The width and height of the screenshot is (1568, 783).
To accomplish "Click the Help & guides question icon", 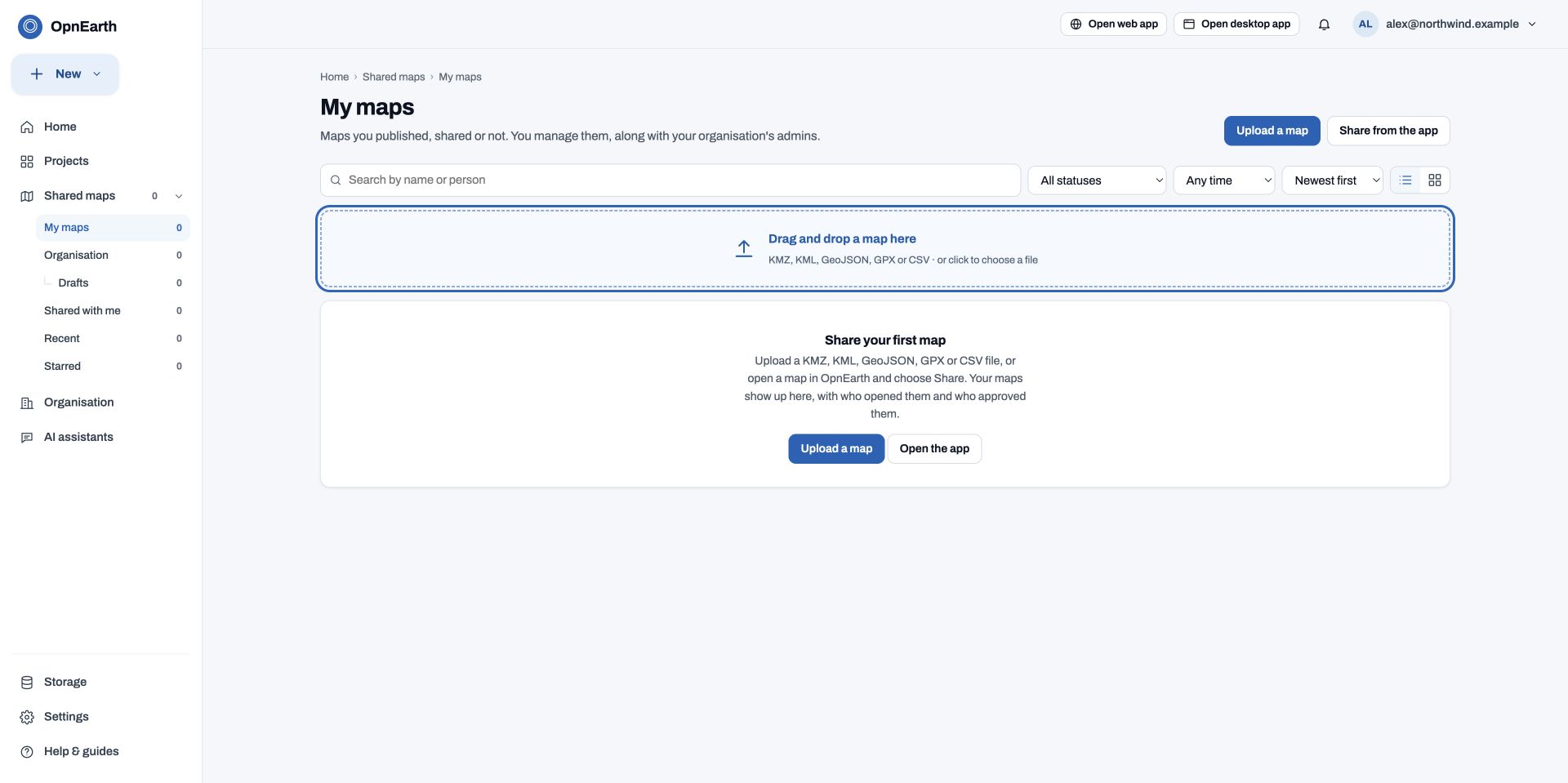I will tap(27, 752).
